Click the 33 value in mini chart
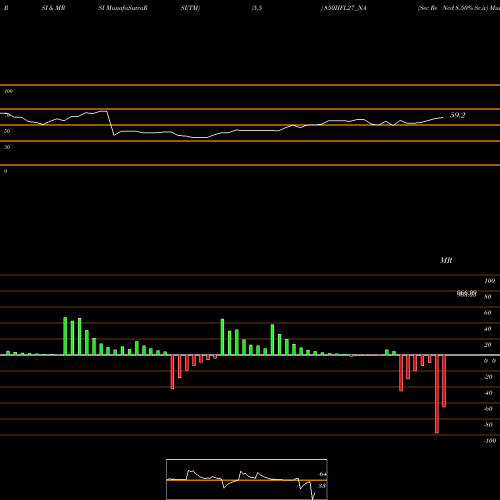 point(322,486)
